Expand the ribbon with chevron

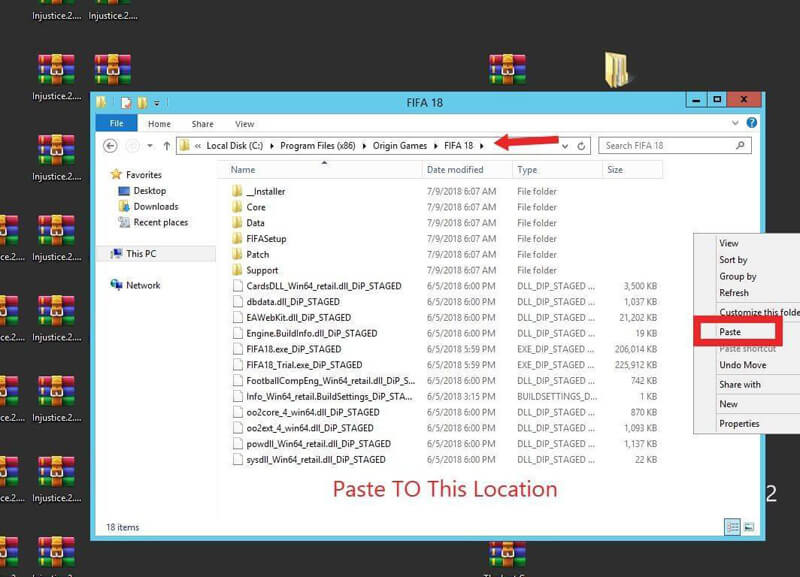tap(735, 122)
